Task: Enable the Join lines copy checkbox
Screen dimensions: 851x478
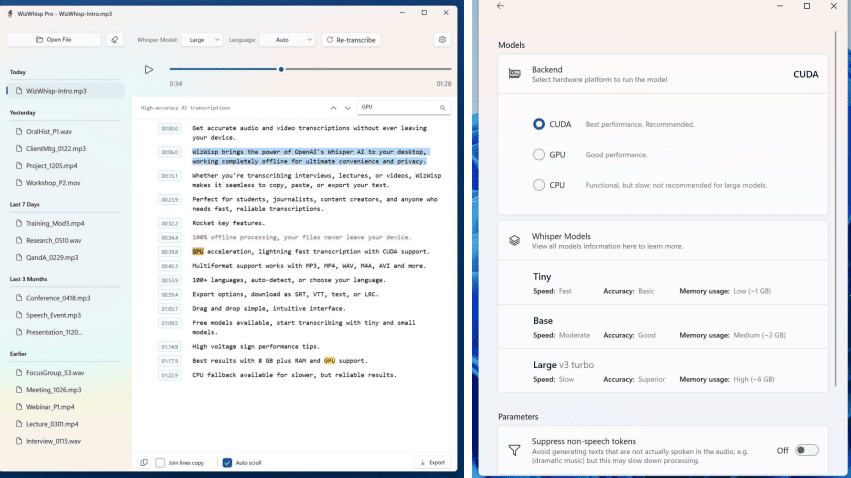Action: (160, 463)
